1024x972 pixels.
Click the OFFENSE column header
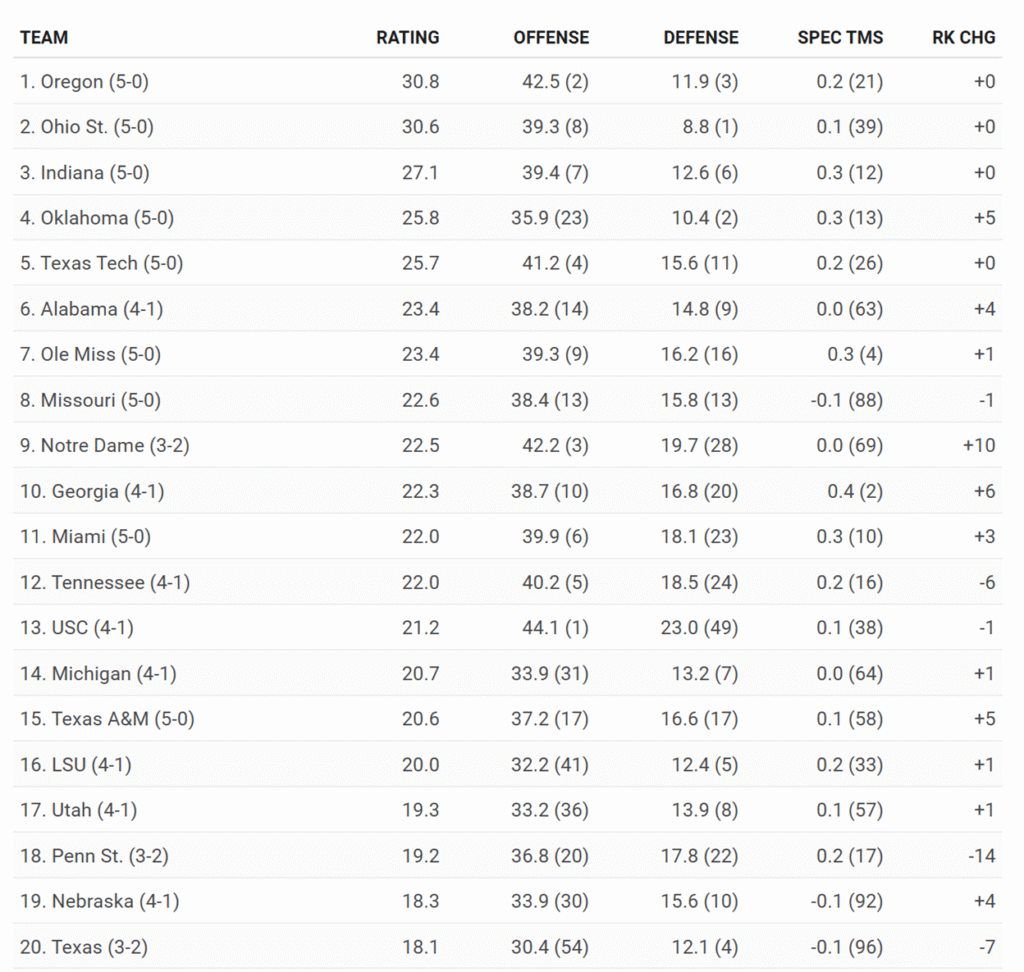pos(551,38)
